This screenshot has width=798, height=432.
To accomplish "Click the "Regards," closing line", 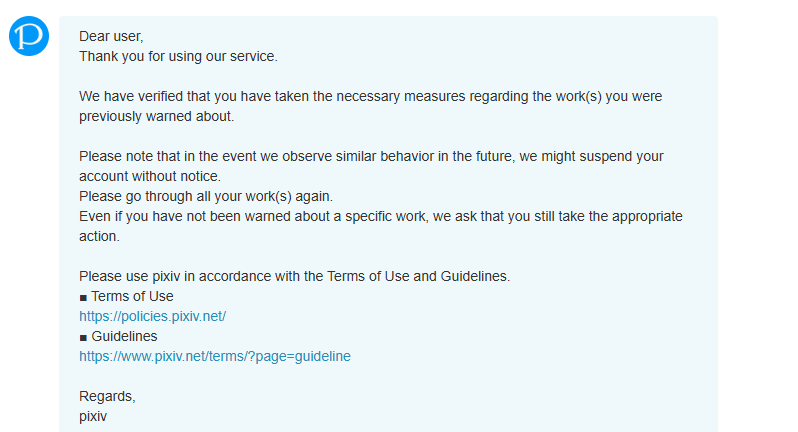I will pos(107,396).
